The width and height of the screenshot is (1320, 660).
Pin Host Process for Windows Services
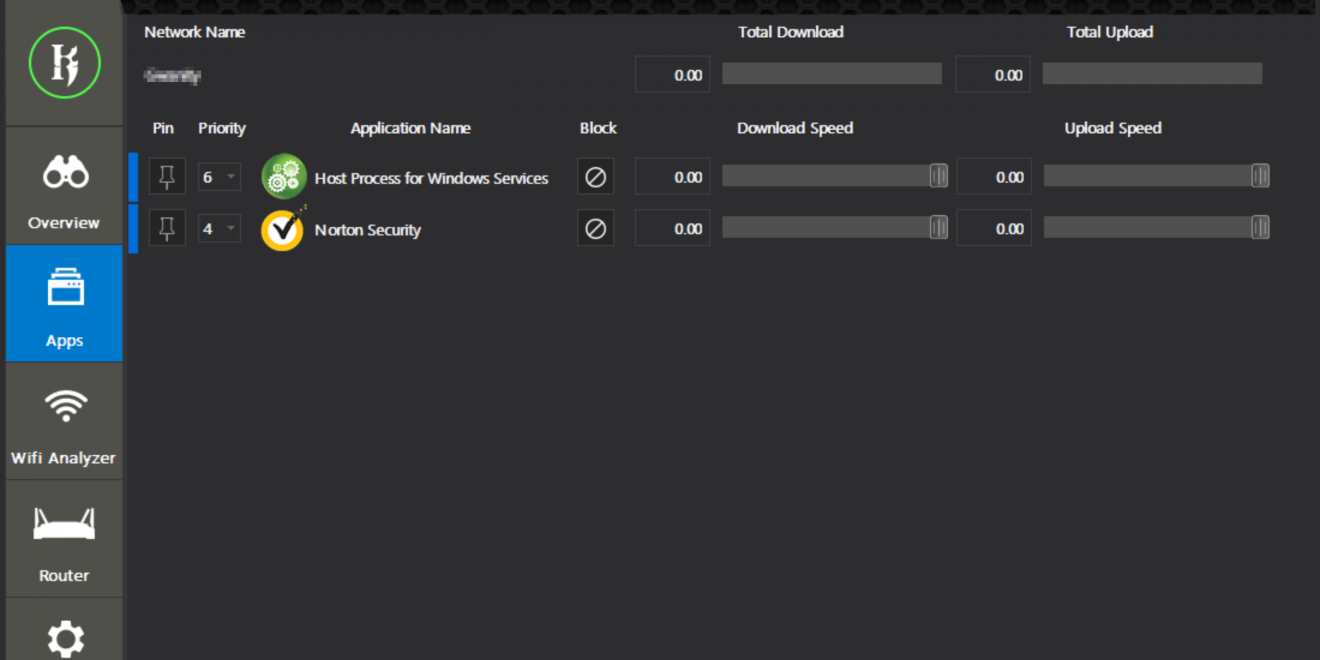tap(167, 177)
